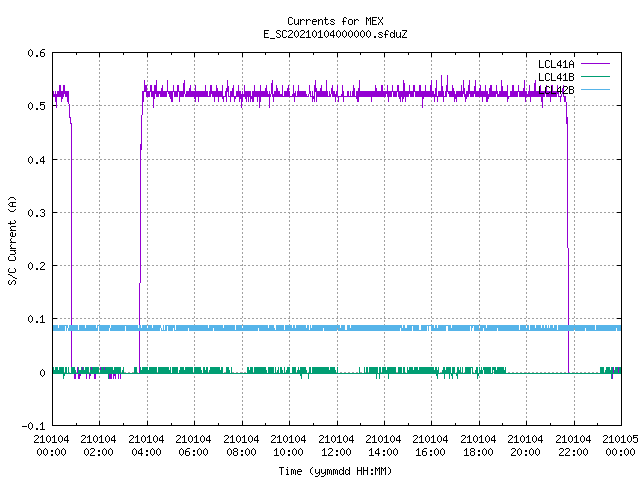
Task: Click the 210104 00:00 x-axis tick label
Action: click(x=51, y=446)
